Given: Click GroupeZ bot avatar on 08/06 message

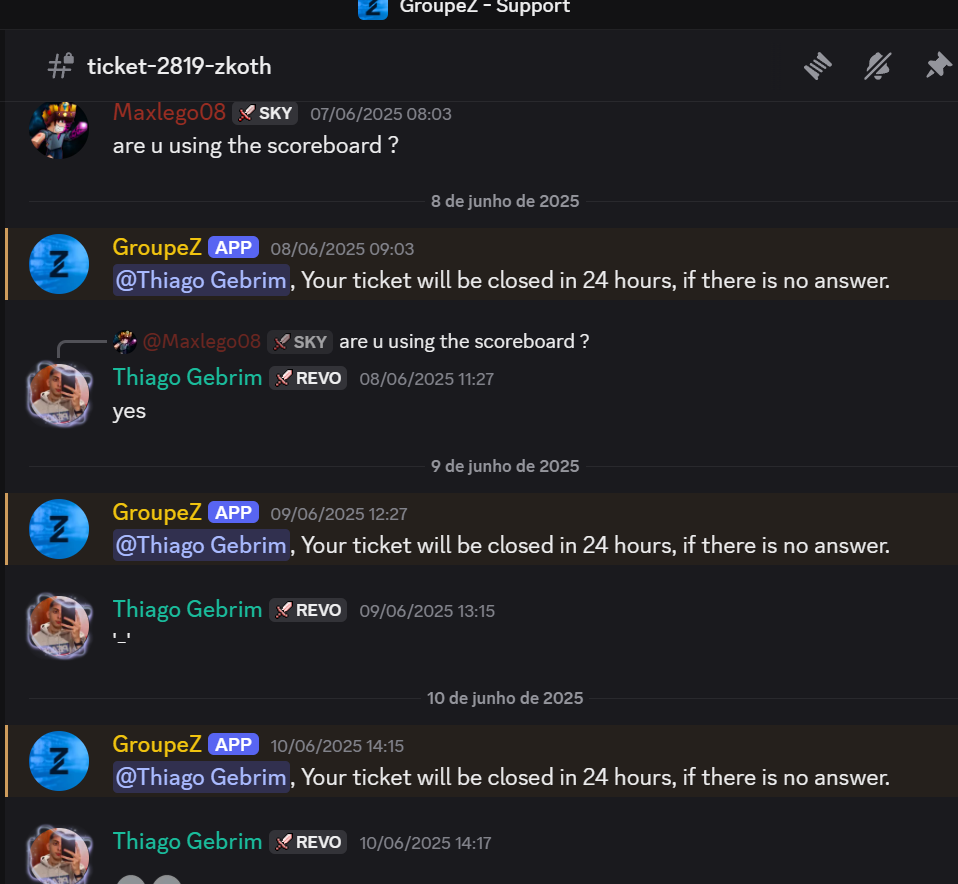Looking at the screenshot, I should pos(59,264).
